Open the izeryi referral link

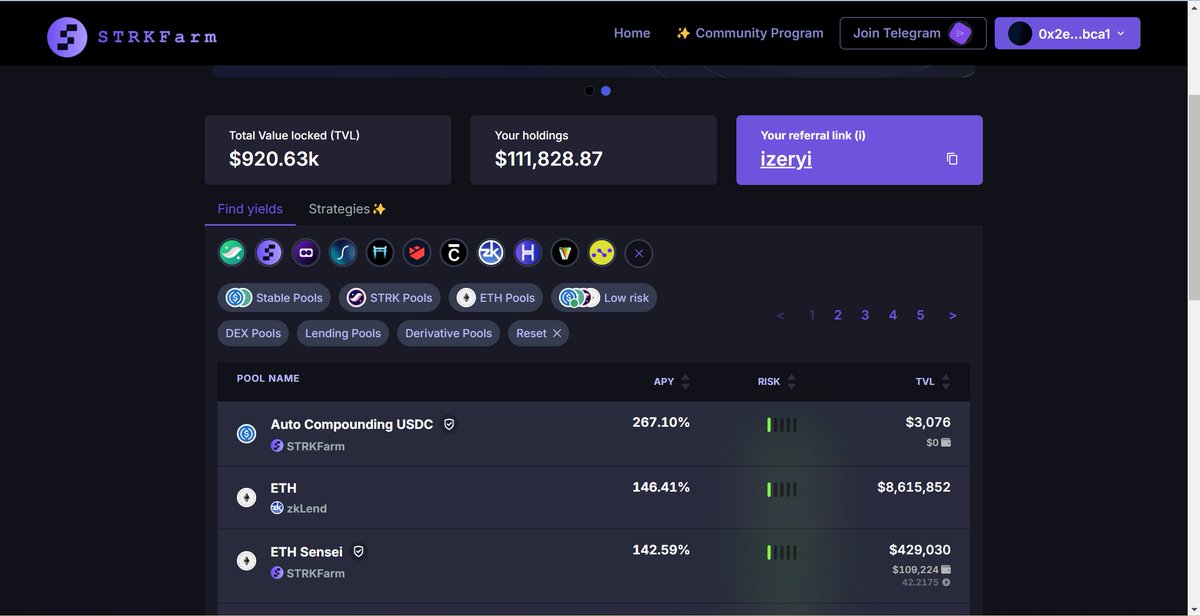(x=787, y=158)
